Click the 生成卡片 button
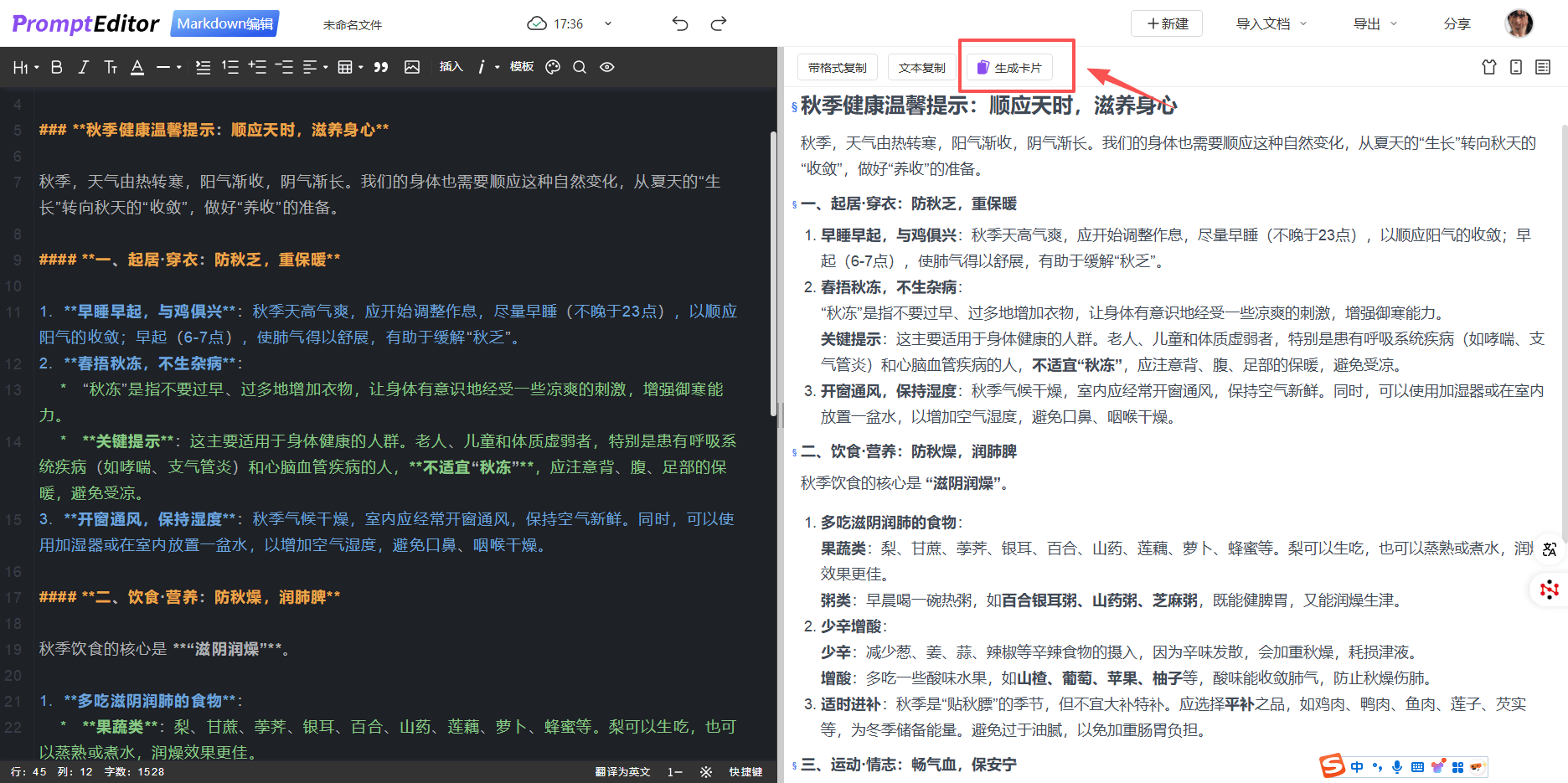This screenshot has height=783, width=1568. pos(1010,68)
